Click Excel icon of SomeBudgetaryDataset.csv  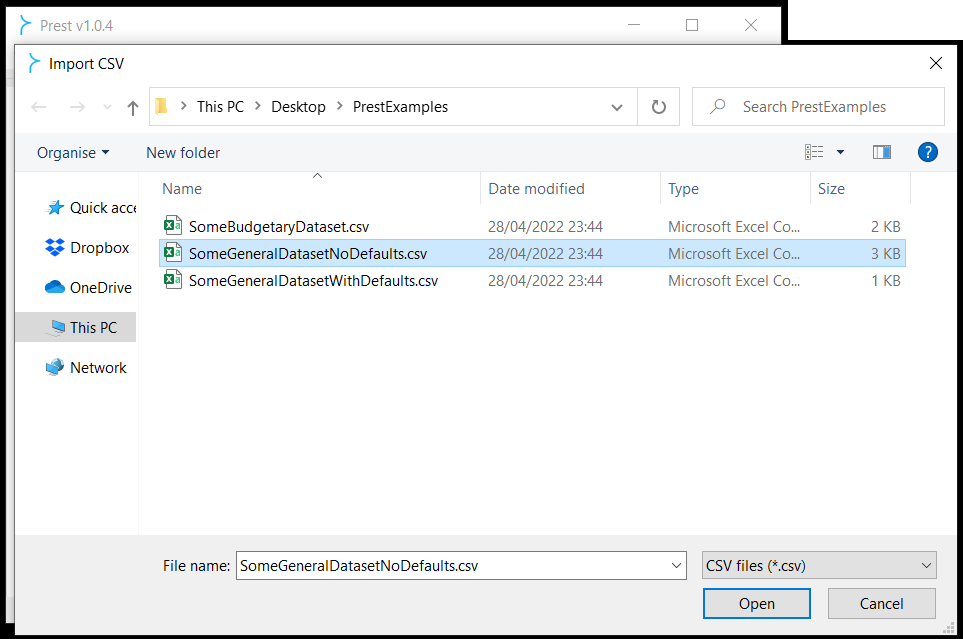click(173, 225)
